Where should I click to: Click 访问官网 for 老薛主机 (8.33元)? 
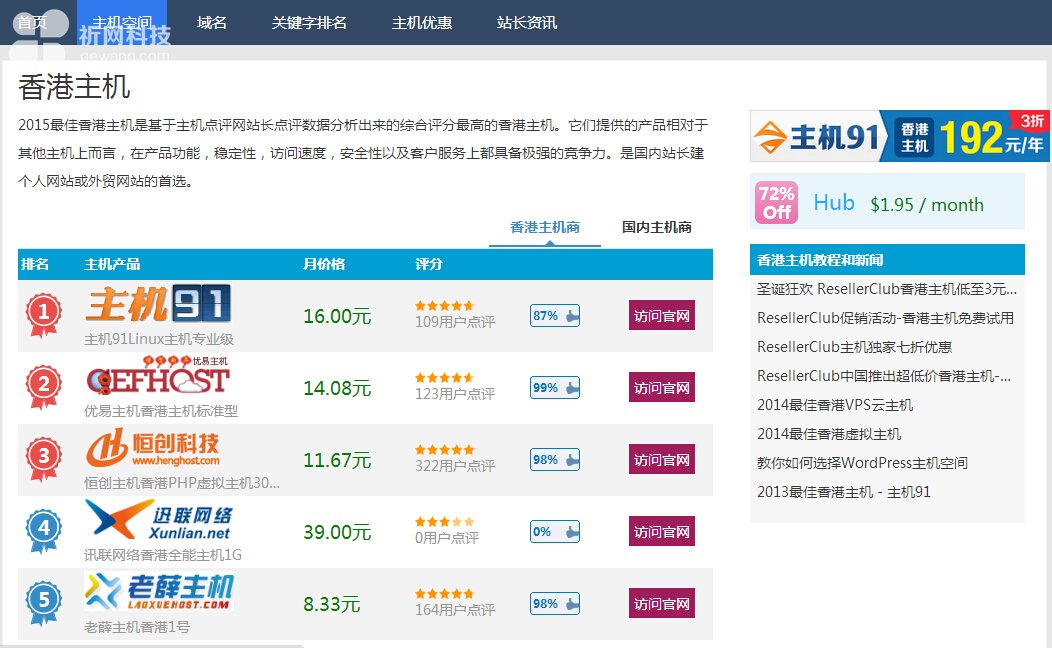point(662,603)
